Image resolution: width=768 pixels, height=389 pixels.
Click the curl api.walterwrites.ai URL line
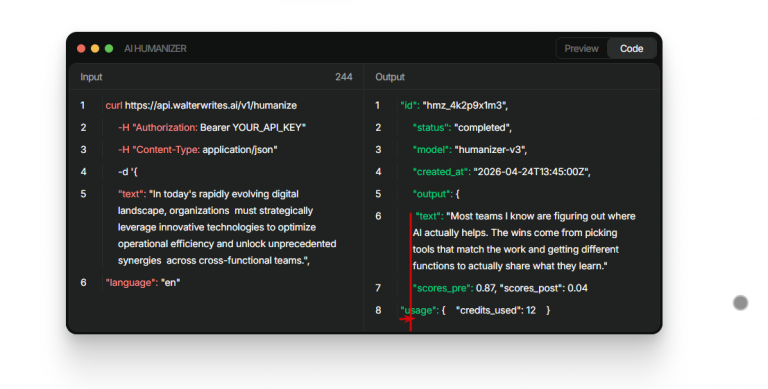tap(201, 105)
